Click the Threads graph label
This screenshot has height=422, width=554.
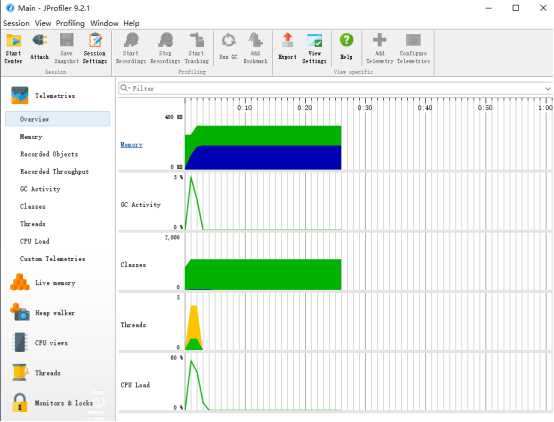click(x=133, y=325)
